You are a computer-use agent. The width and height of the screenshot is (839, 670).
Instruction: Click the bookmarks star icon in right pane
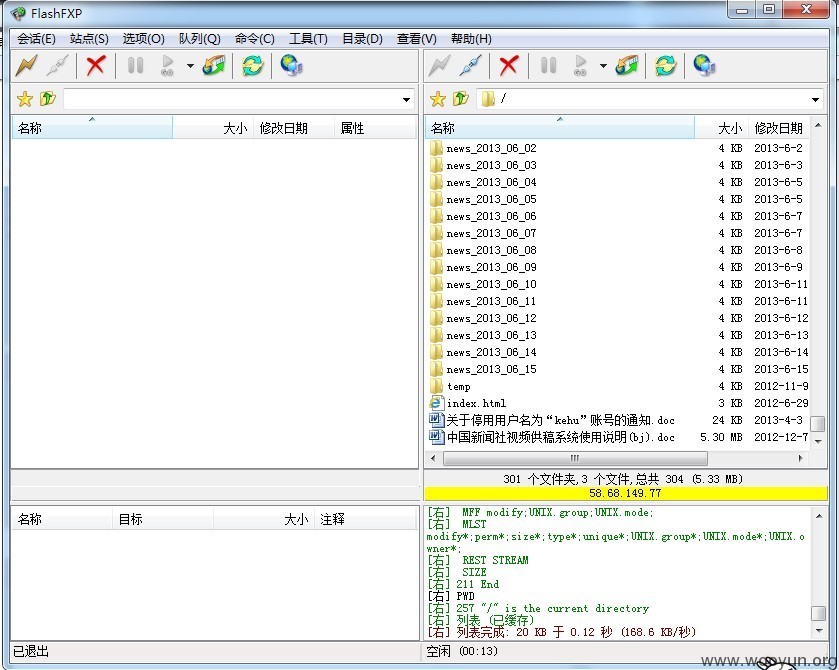(438, 99)
